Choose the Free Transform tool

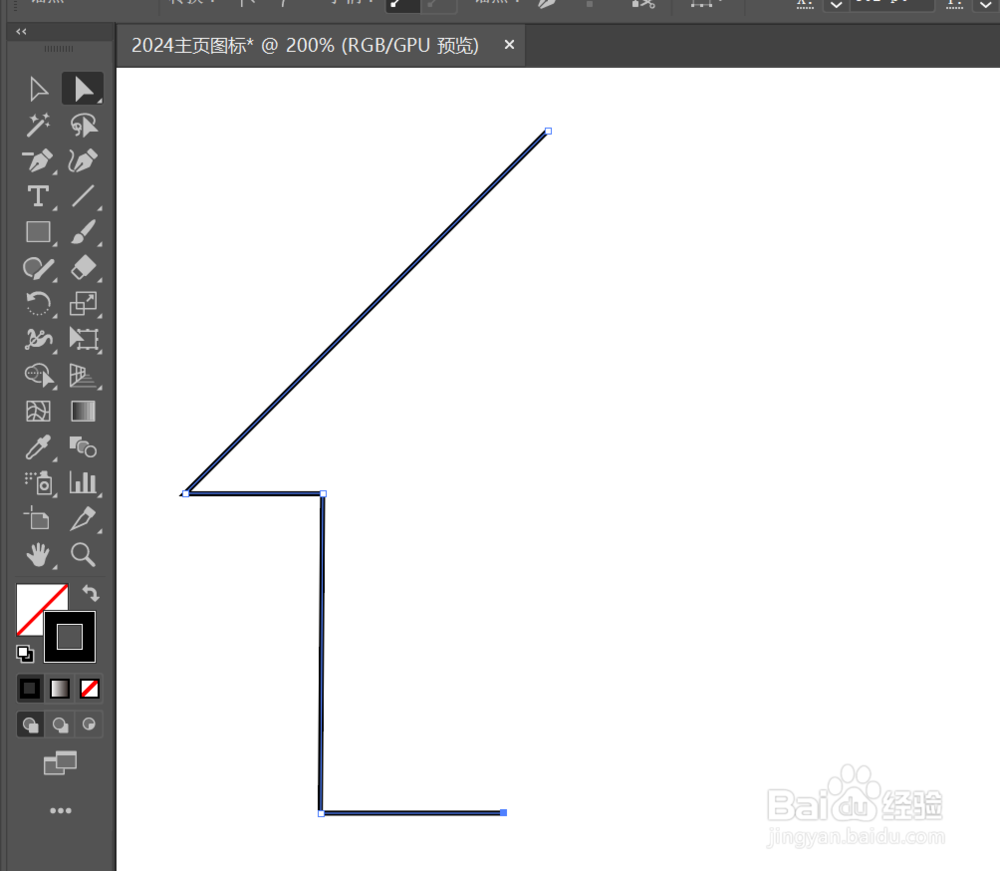coord(83,339)
